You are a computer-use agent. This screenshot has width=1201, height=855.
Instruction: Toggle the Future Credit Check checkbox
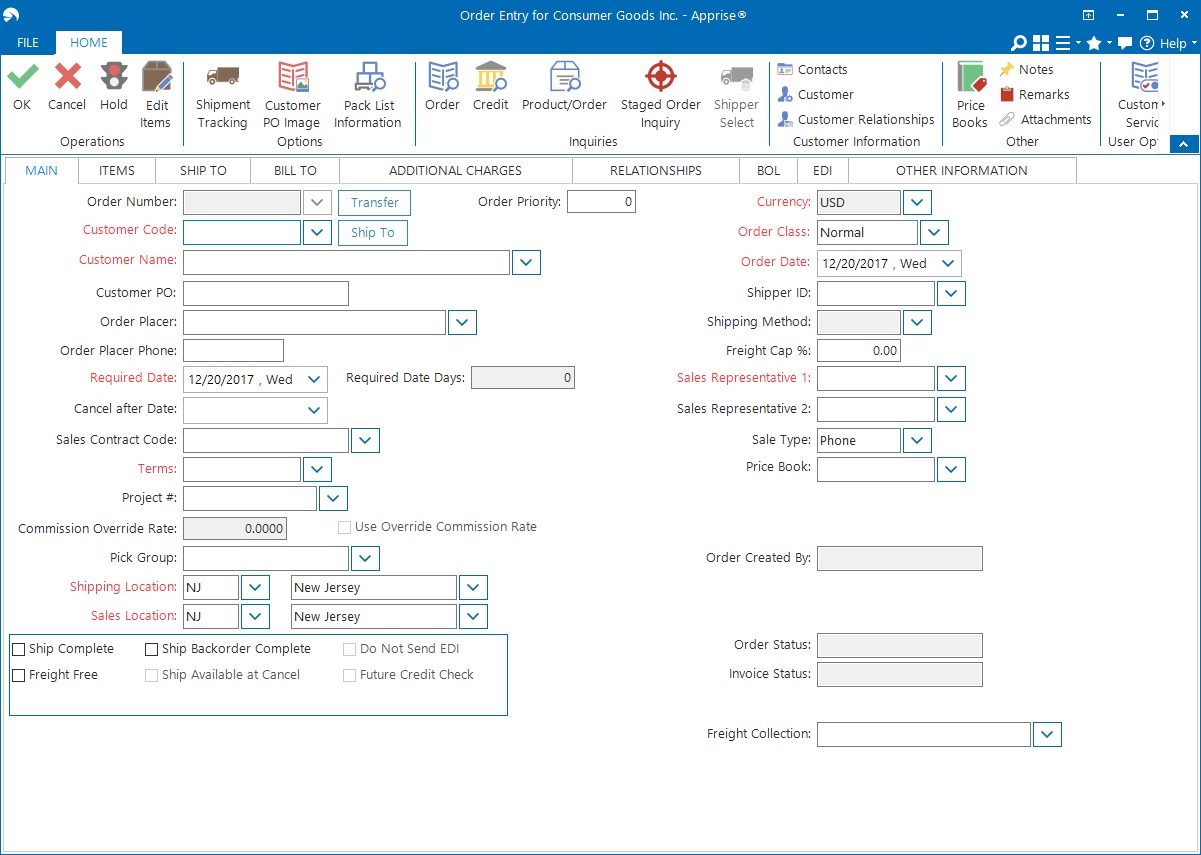[349, 675]
